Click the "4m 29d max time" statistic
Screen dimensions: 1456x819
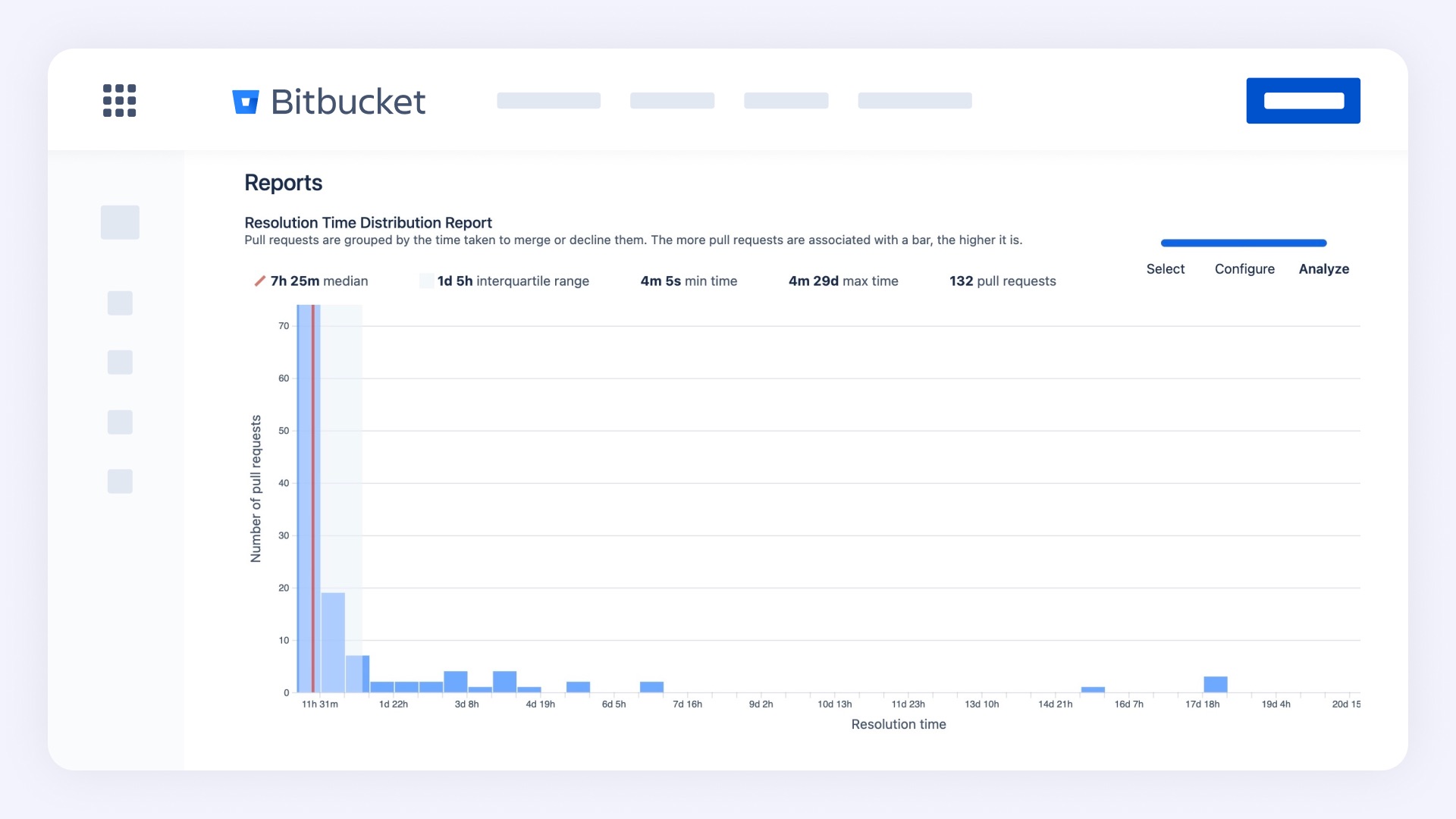point(843,281)
